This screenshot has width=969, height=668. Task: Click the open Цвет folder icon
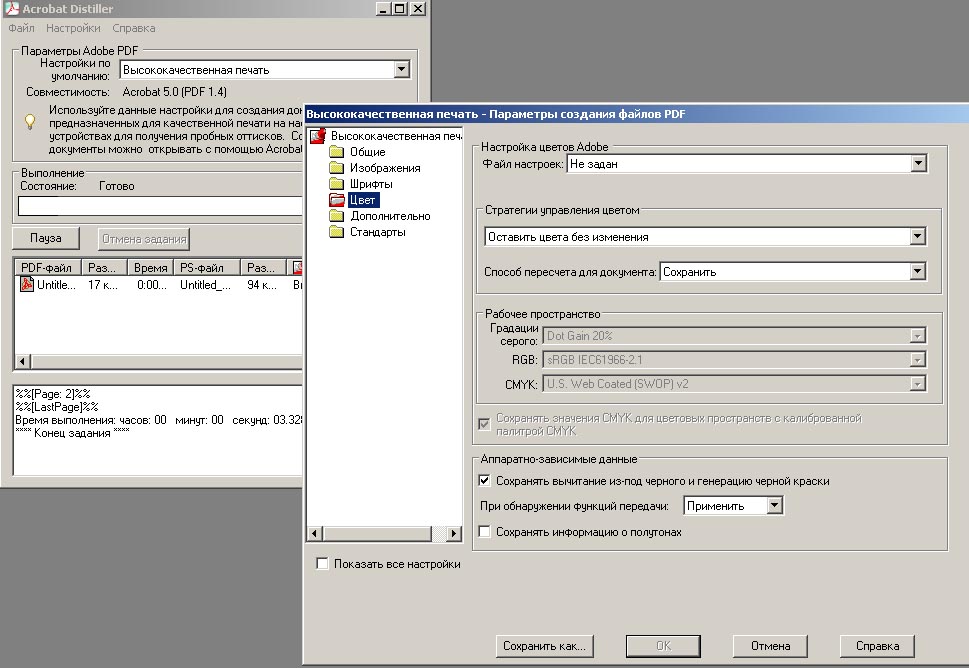pos(337,200)
